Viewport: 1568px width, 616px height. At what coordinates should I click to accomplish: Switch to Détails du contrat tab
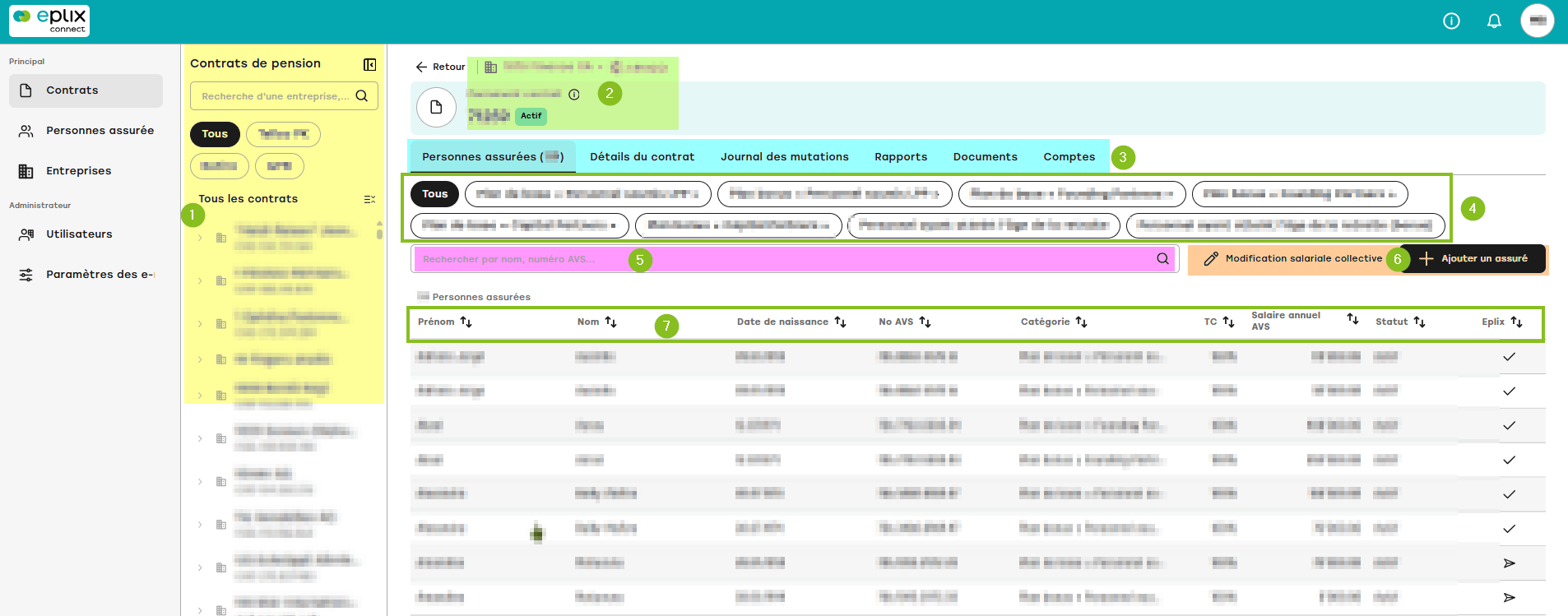pos(642,157)
